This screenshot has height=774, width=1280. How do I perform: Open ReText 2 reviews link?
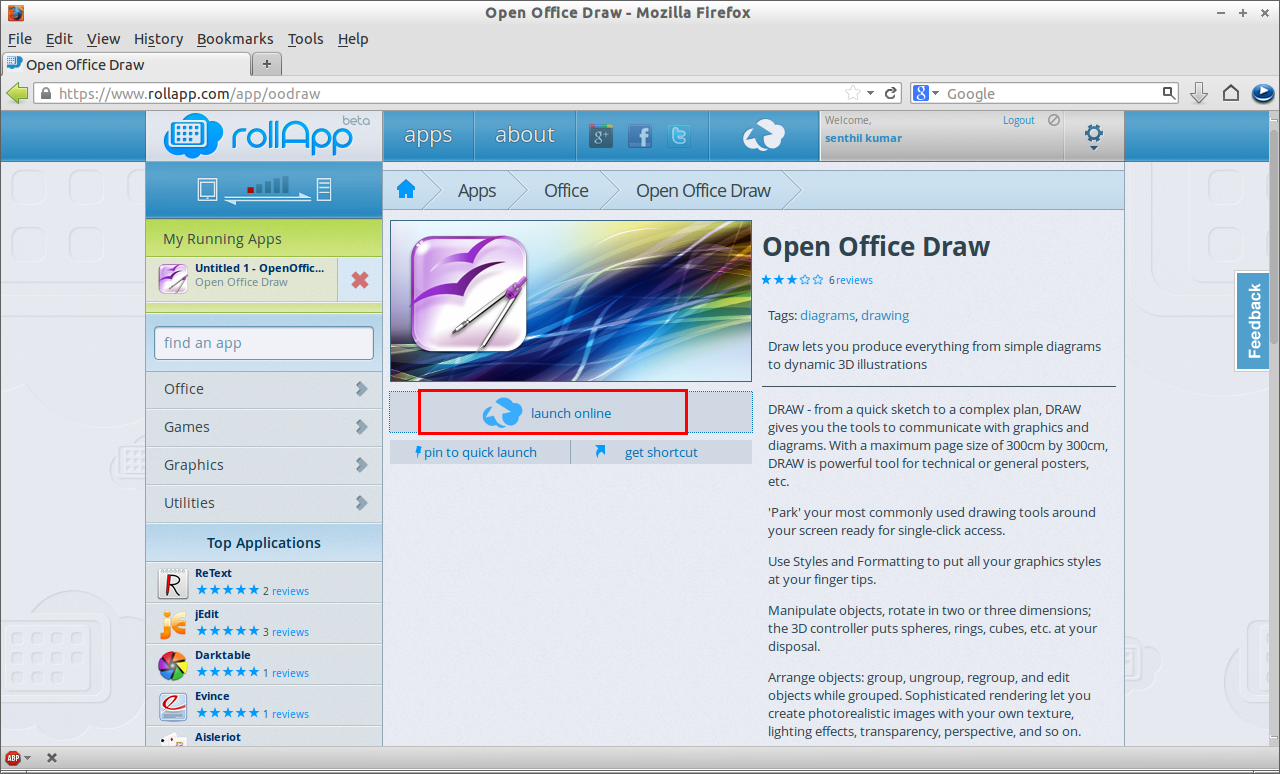pyautogui.click(x=286, y=591)
